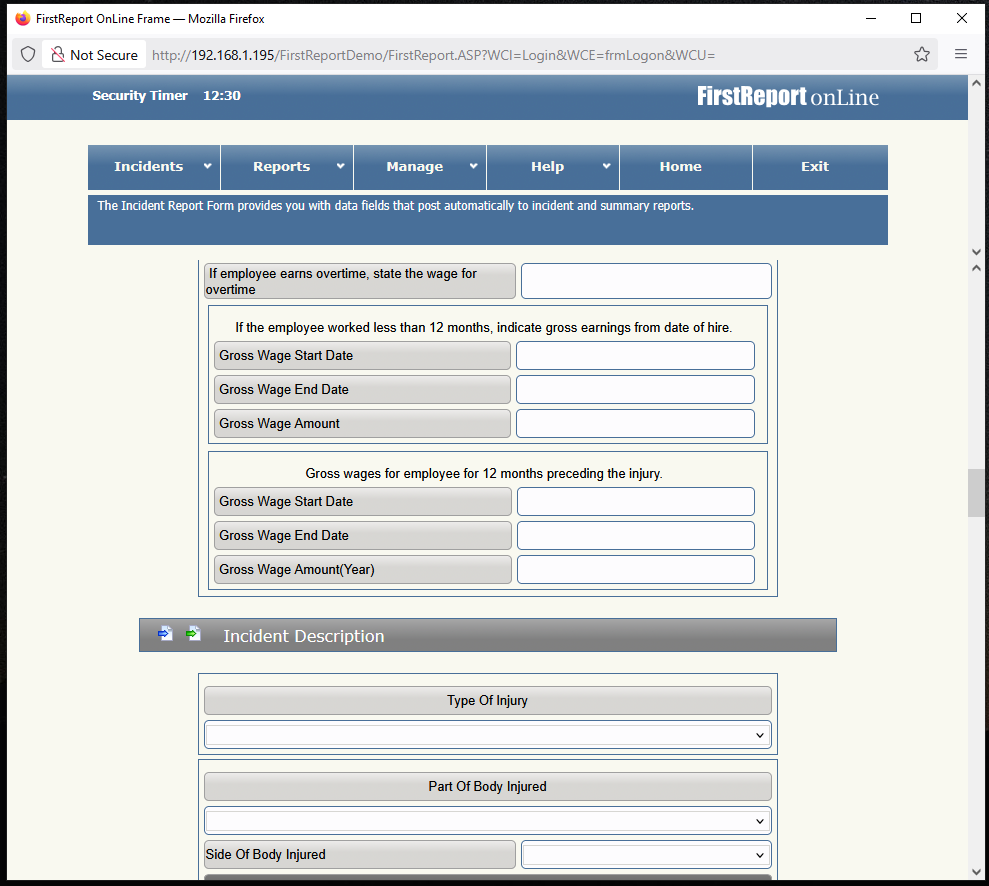Screen dimensions: 989x886
Task: Click the shield tracking protection icon
Action: tap(28, 55)
